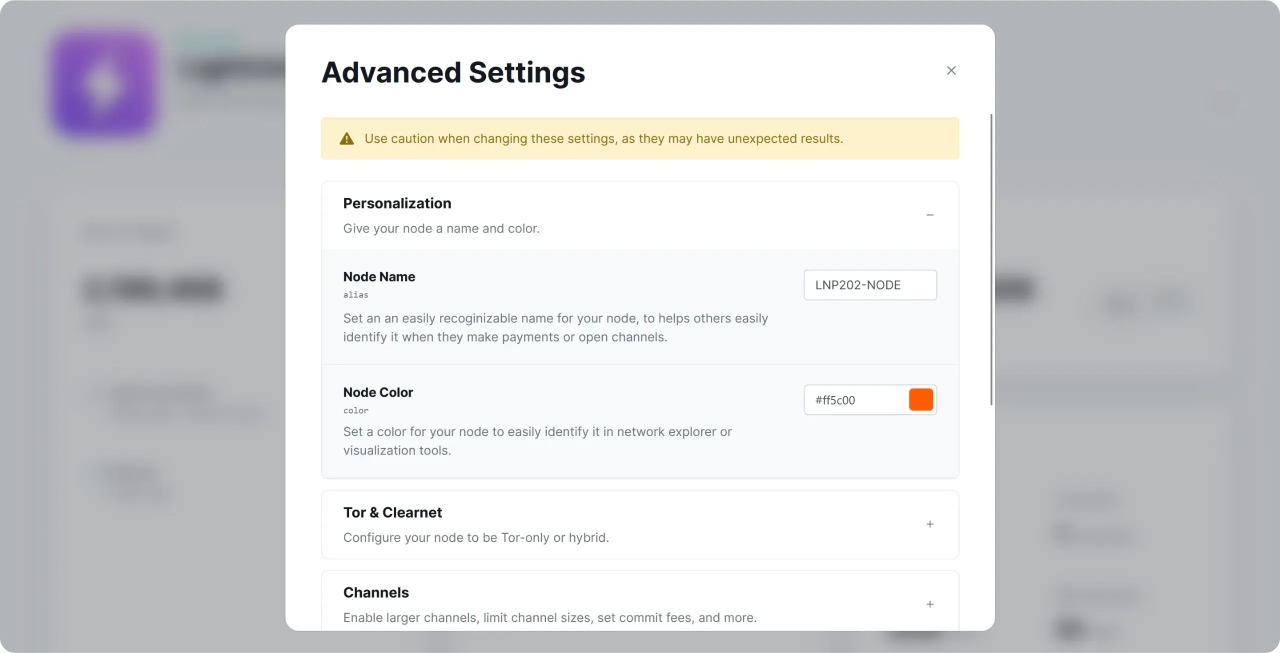Screen dimensions: 1280x653
Task: Click 'Give your node a name' subtitle
Action: pyautogui.click(x=441, y=228)
